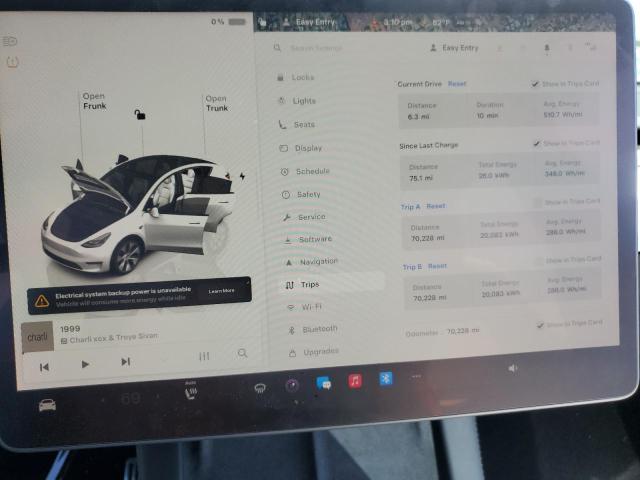Tap the 69 cabin temperature setting
The image size is (640, 480).
click(131, 399)
